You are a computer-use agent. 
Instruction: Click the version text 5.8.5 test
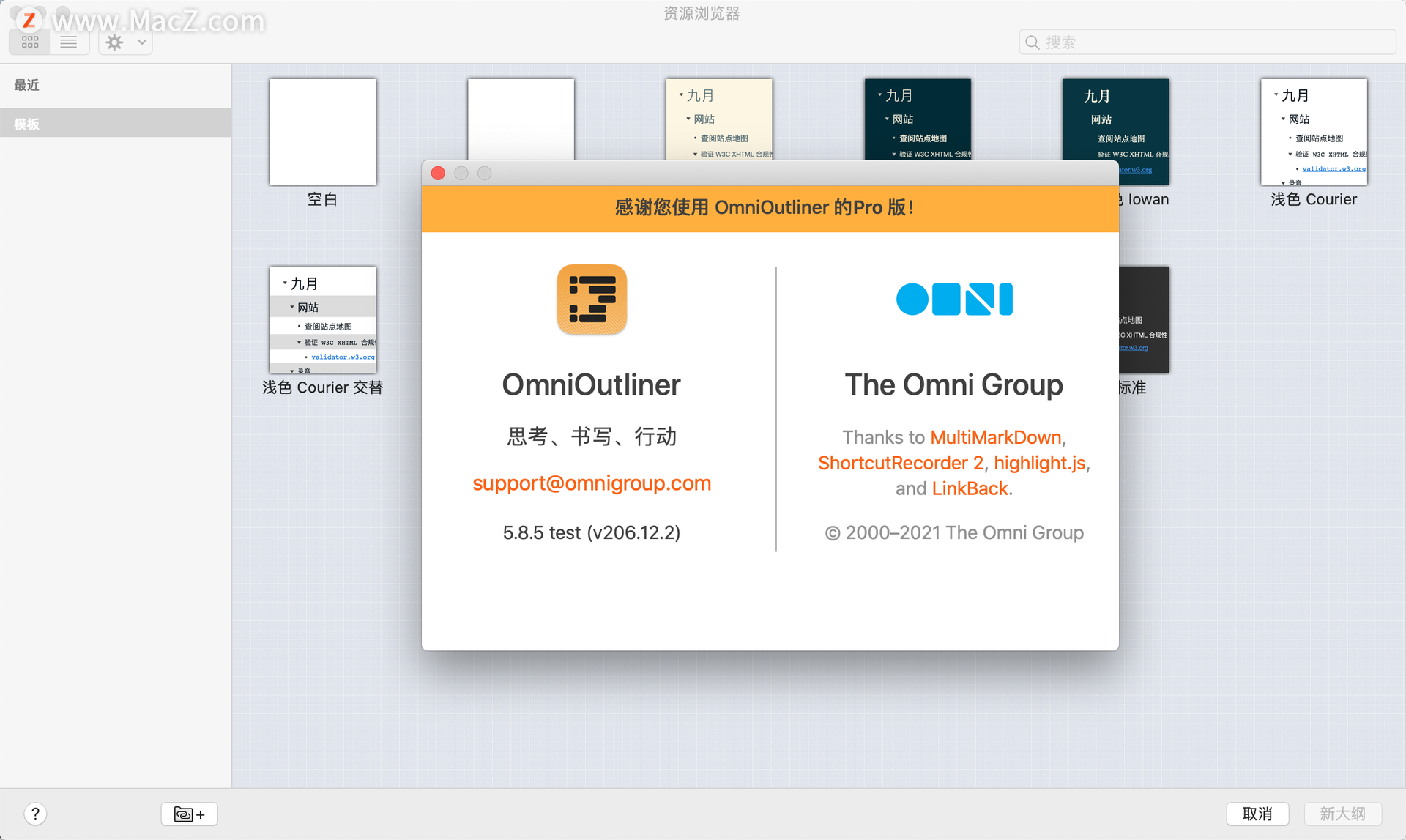click(x=592, y=532)
